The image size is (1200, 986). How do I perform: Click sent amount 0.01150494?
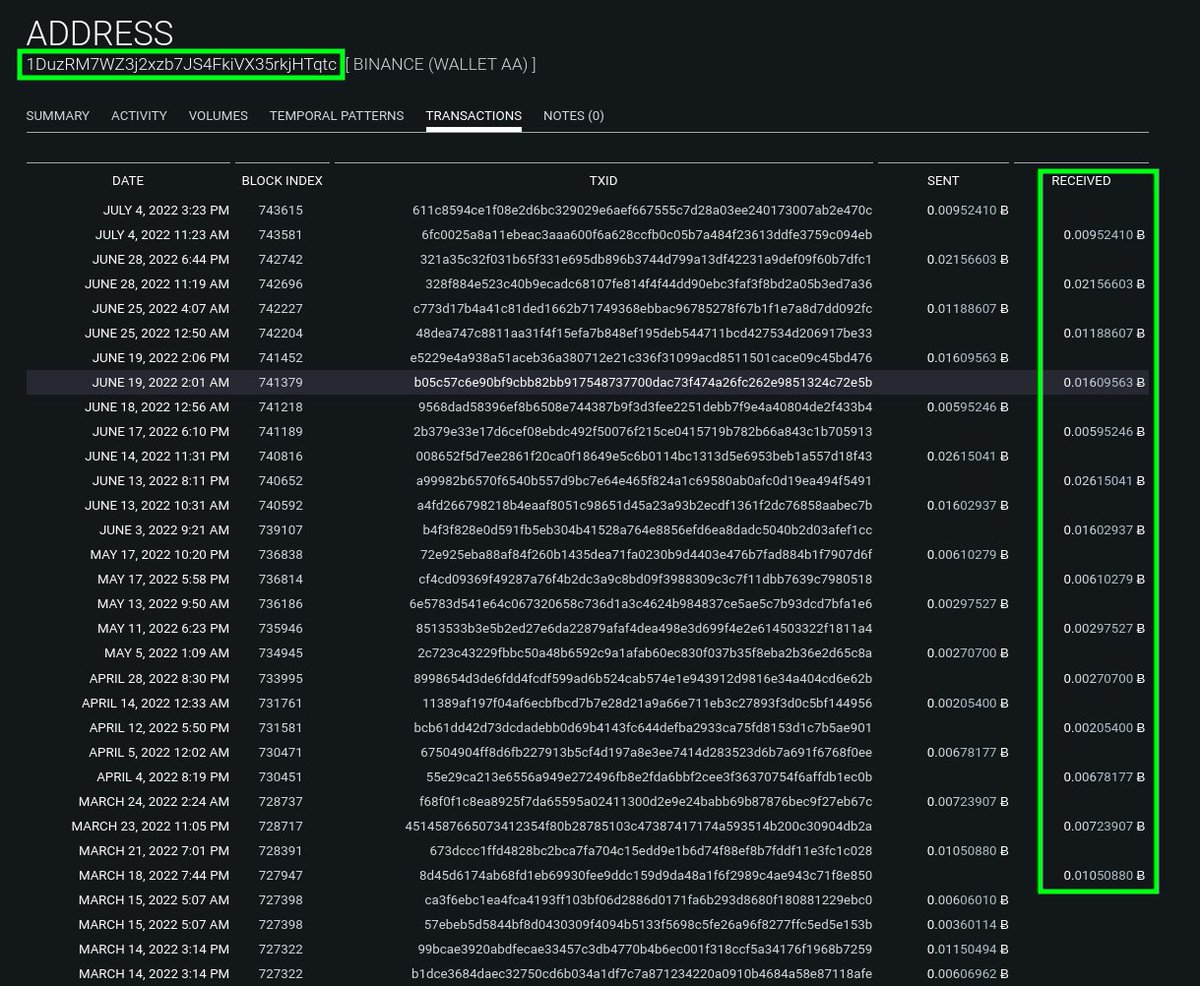click(967, 948)
